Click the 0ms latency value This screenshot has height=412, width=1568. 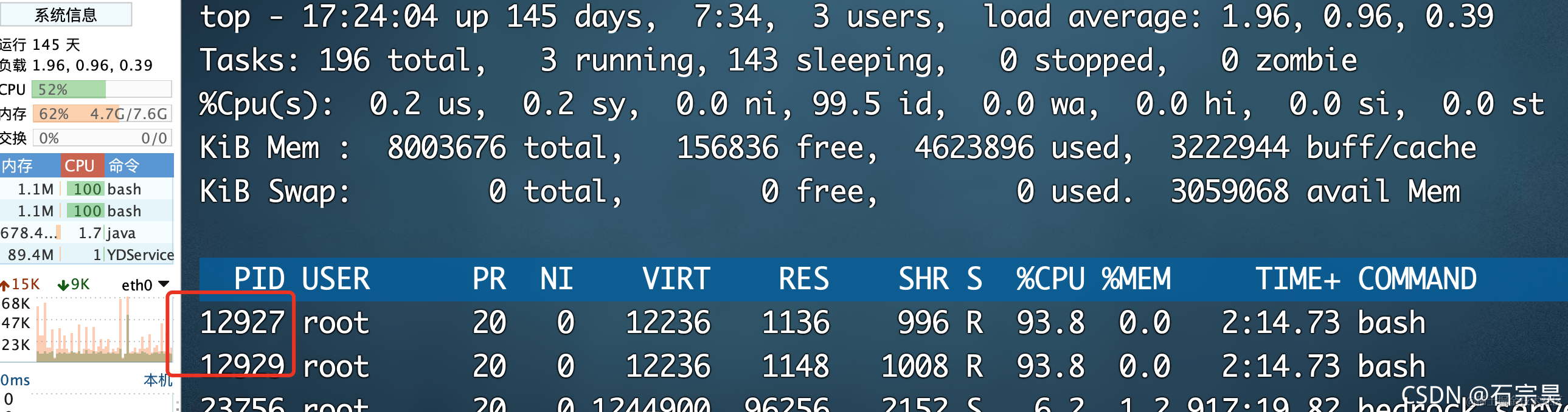(x=15, y=380)
